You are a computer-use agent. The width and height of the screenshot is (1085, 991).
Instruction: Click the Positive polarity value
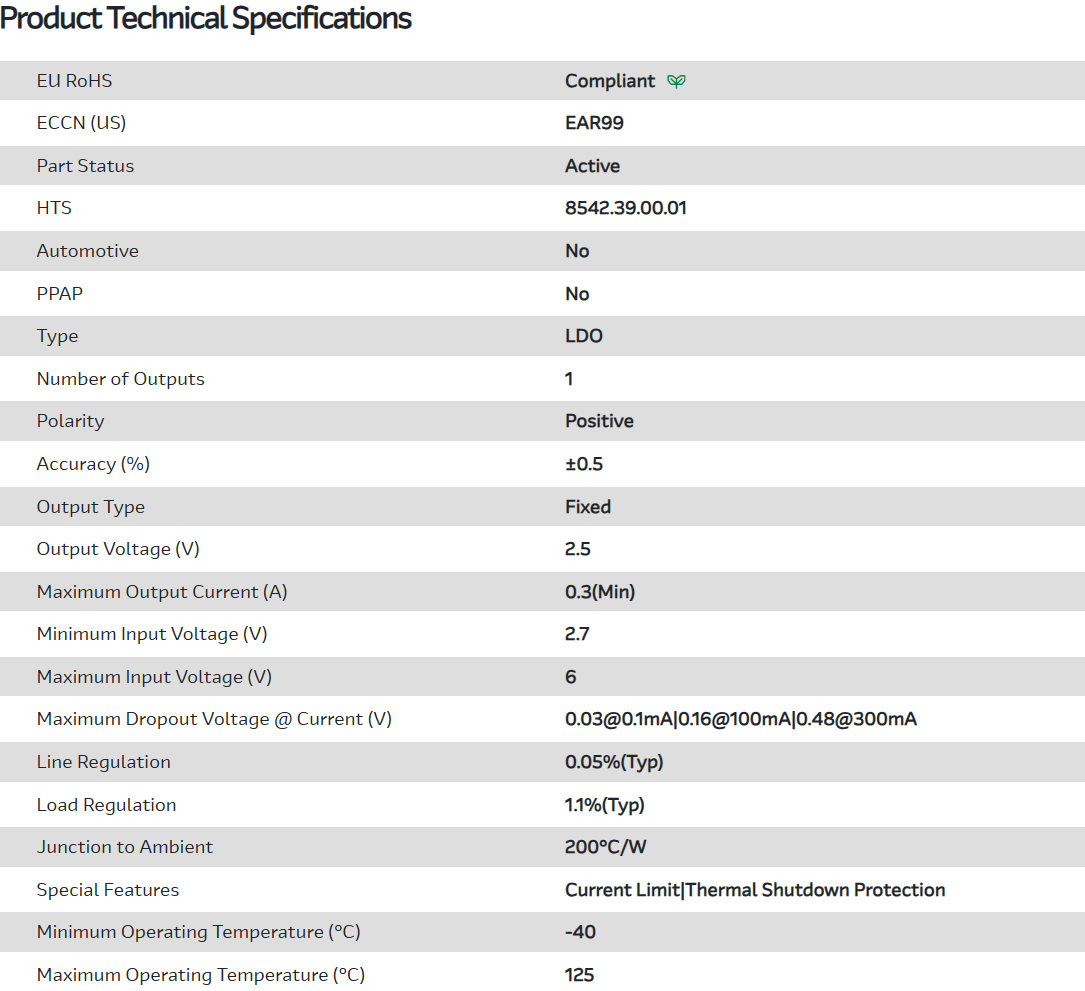pyautogui.click(x=599, y=421)
